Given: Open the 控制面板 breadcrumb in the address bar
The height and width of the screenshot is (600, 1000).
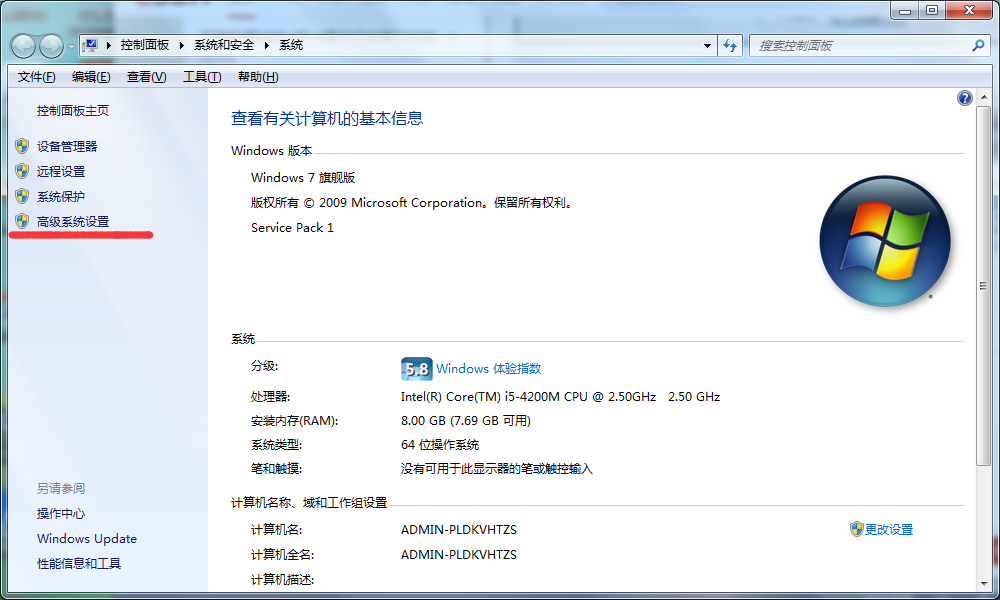Looking at the screenshot, I should [145, 45].
